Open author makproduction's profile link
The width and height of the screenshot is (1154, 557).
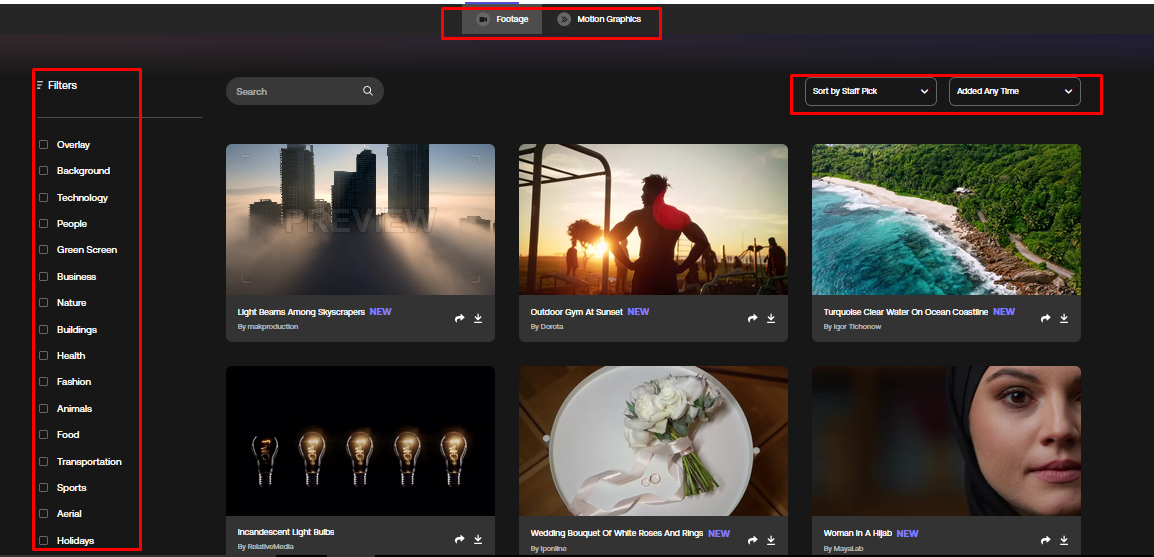pyautogui.click(x=272, y=327)
